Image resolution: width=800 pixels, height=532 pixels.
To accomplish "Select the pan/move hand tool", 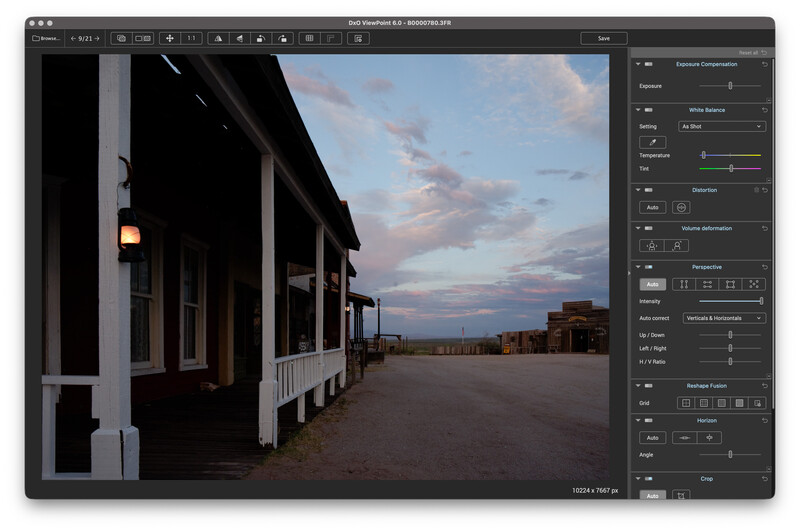I will pyautogui.click(x=170, y=38).
